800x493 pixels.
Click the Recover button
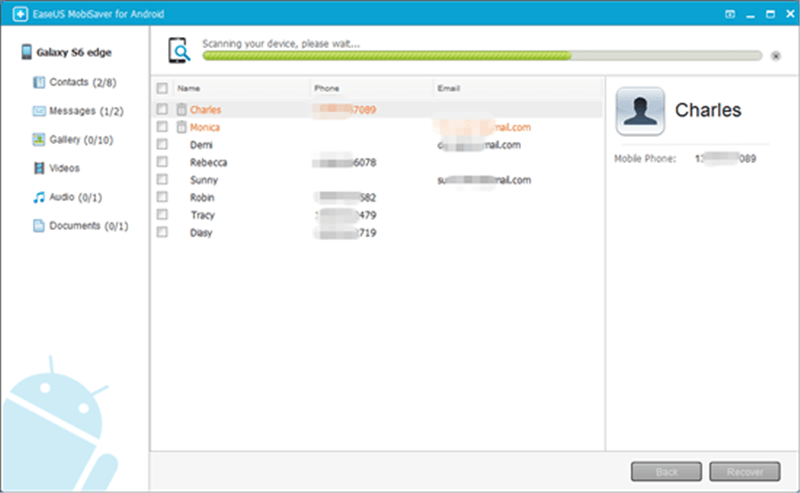[x=745, y=472]
